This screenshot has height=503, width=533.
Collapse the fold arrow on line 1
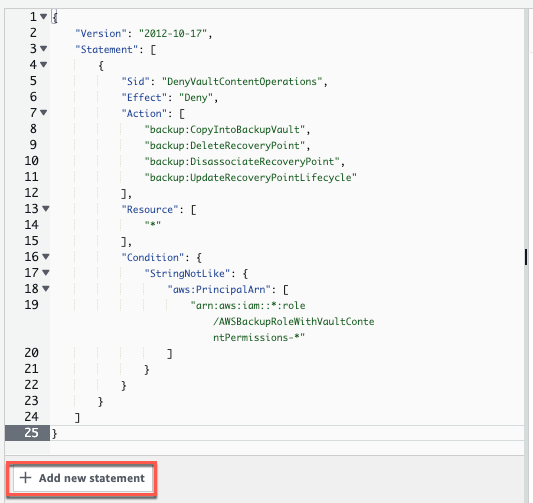pyautogui.click(x=44, y=16)
